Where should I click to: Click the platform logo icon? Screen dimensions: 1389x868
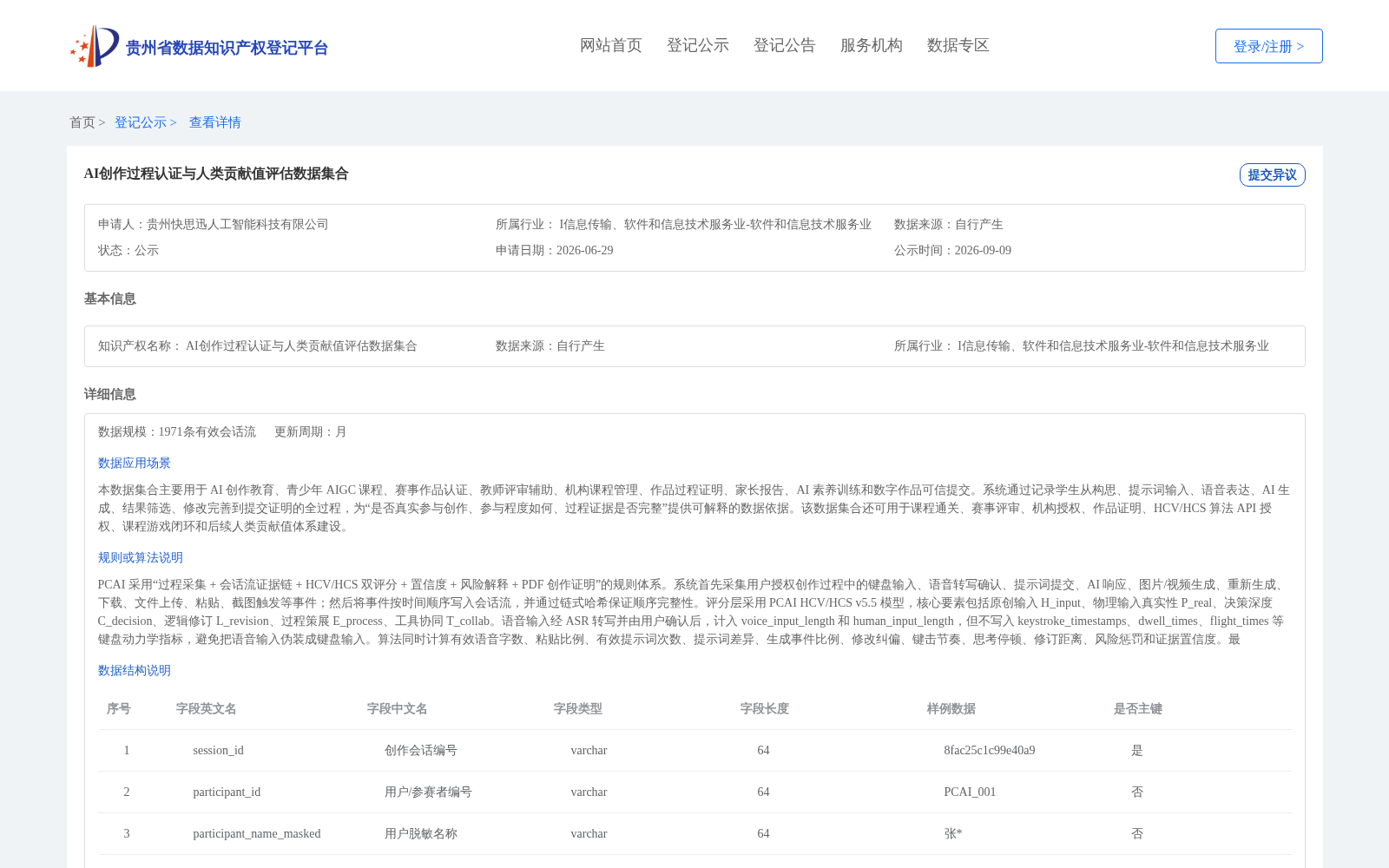pyautogui.click(x=94, y=46)
